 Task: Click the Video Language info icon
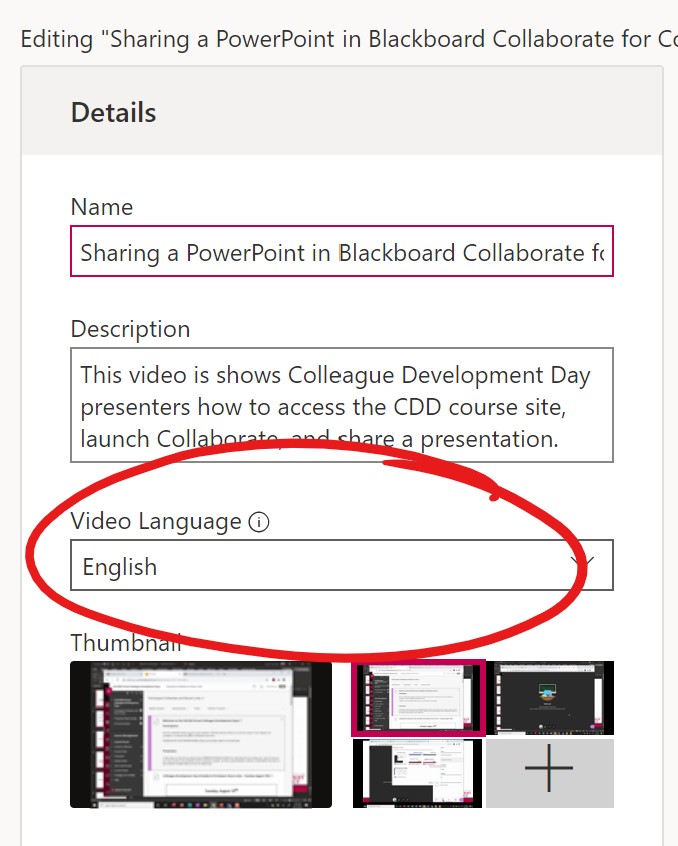point(259,522)
